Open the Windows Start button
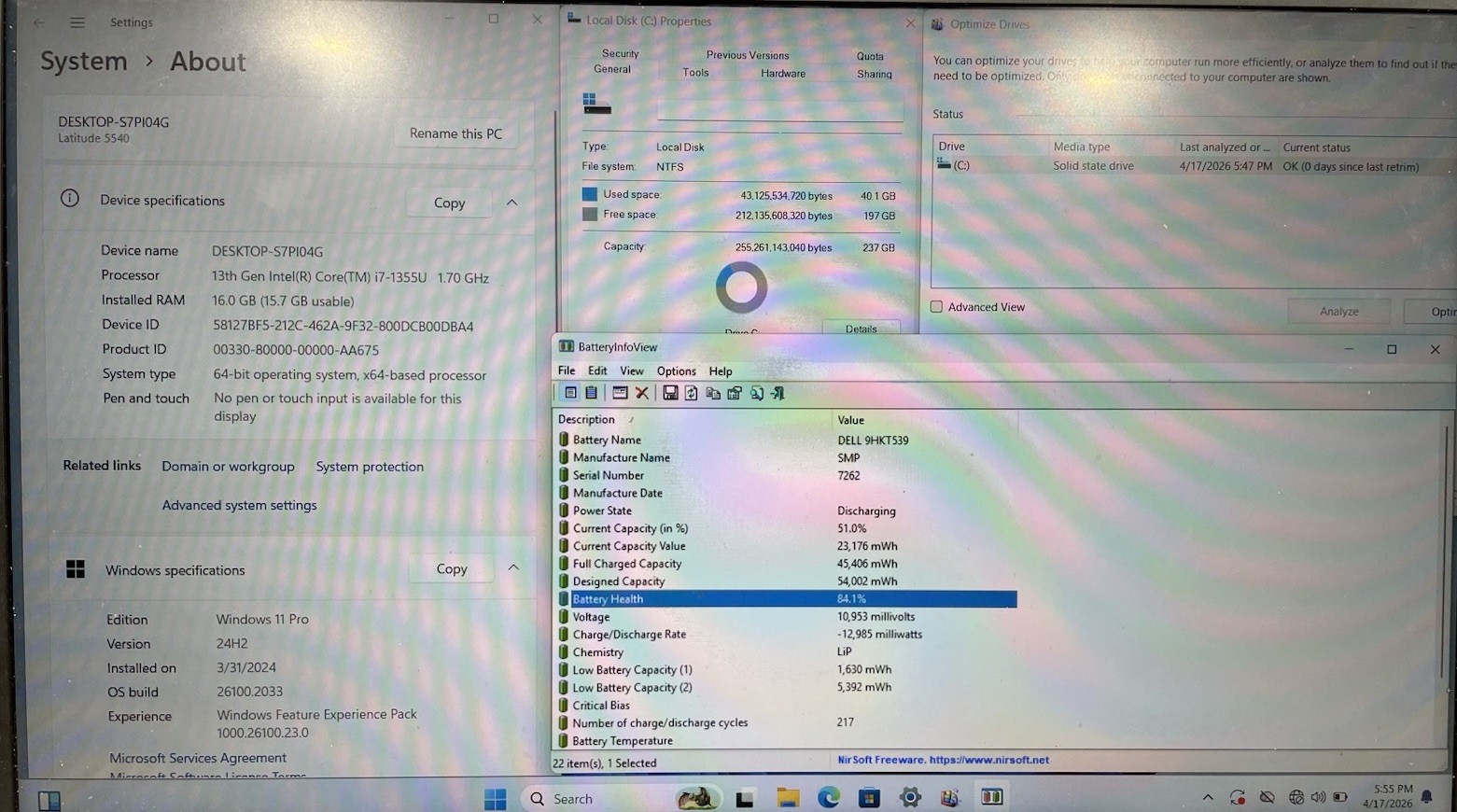The image size is (1457, 812). click(x=495, y=798)
